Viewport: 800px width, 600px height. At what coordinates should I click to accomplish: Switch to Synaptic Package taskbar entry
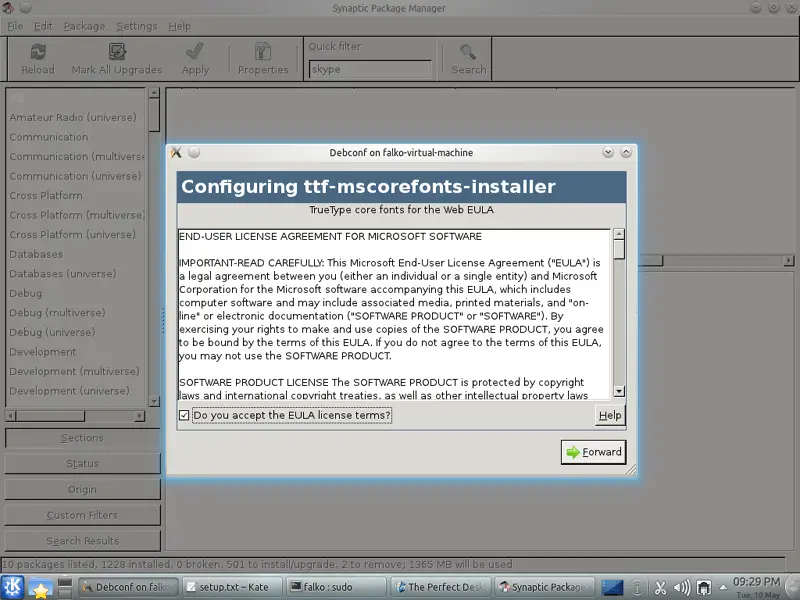click(x=544, y=587)
